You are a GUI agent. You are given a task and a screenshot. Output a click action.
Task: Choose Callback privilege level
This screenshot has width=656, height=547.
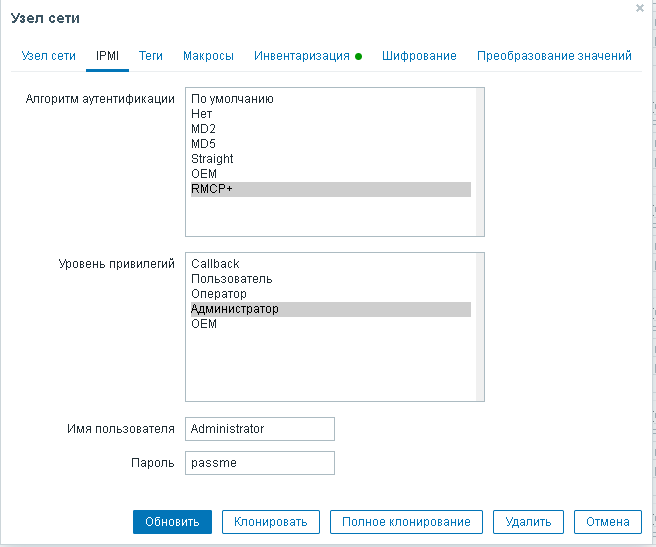(215, 264)
